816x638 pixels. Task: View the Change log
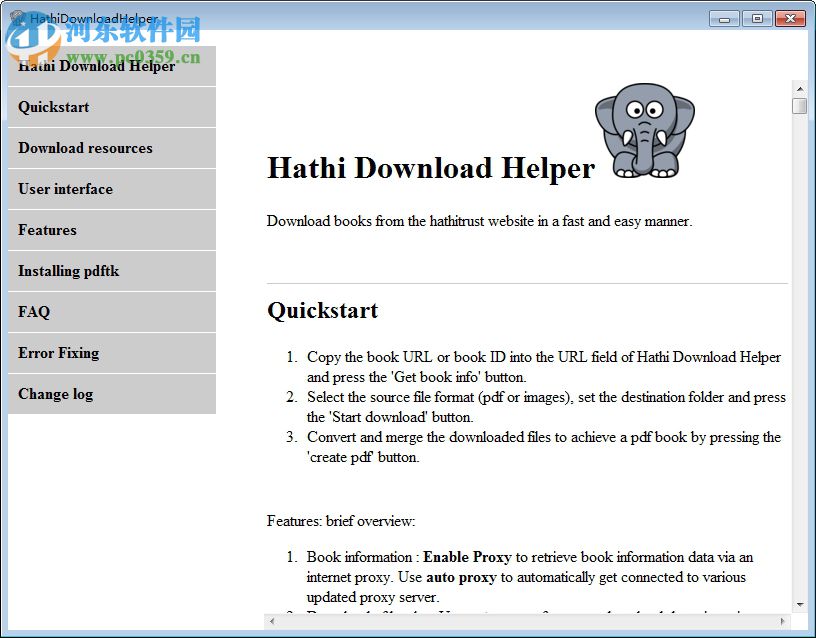pos(55,394)
